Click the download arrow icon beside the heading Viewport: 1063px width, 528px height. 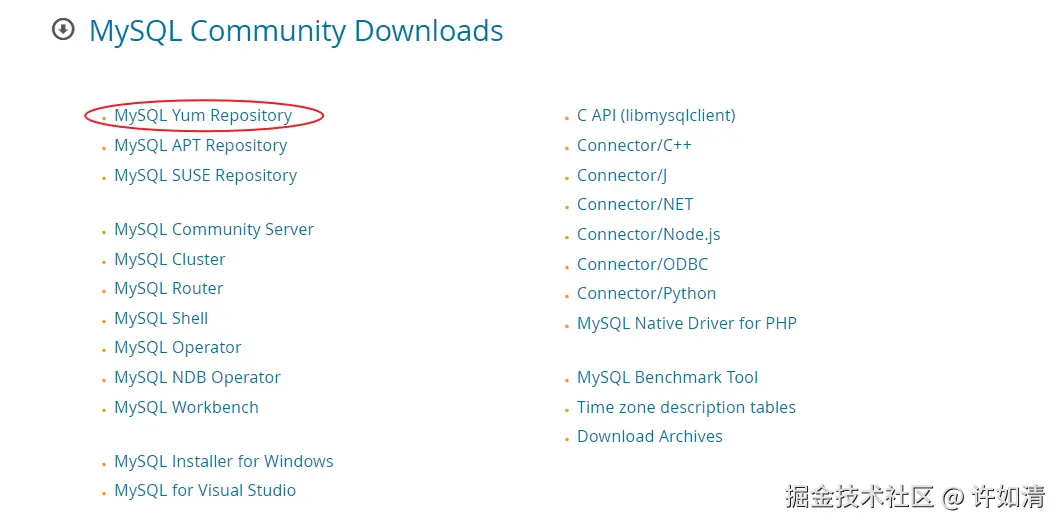point(63,30)
